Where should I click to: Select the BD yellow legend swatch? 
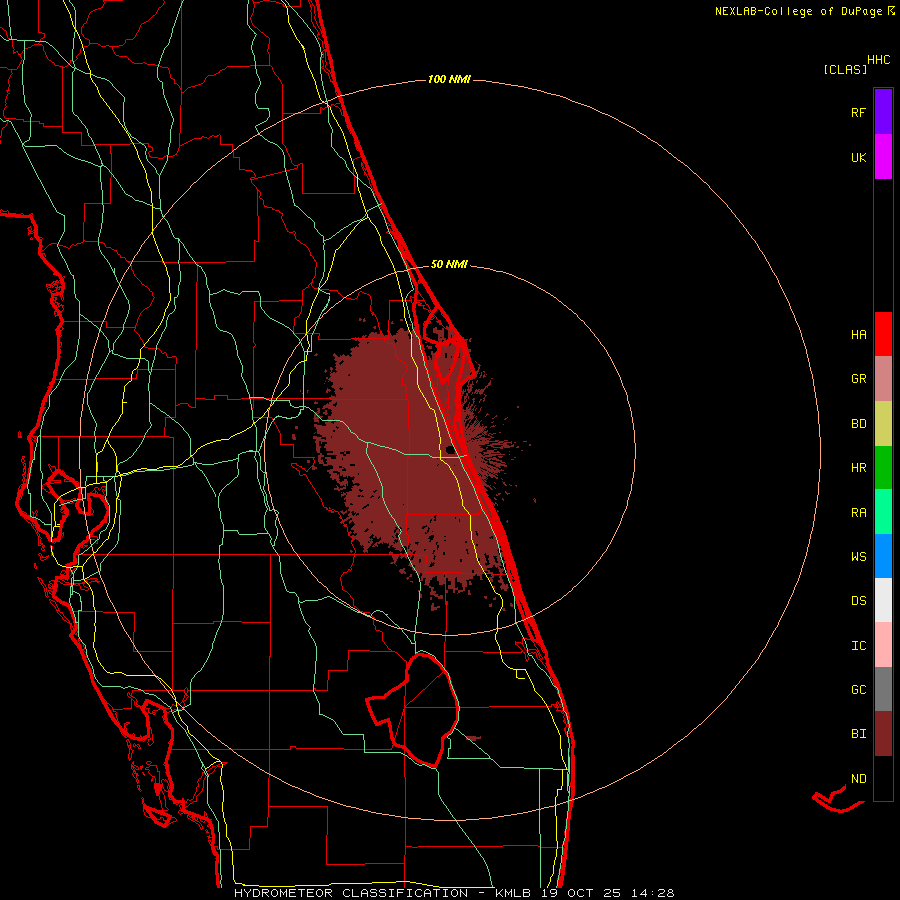pyautogui.click(x=883, y=423)
